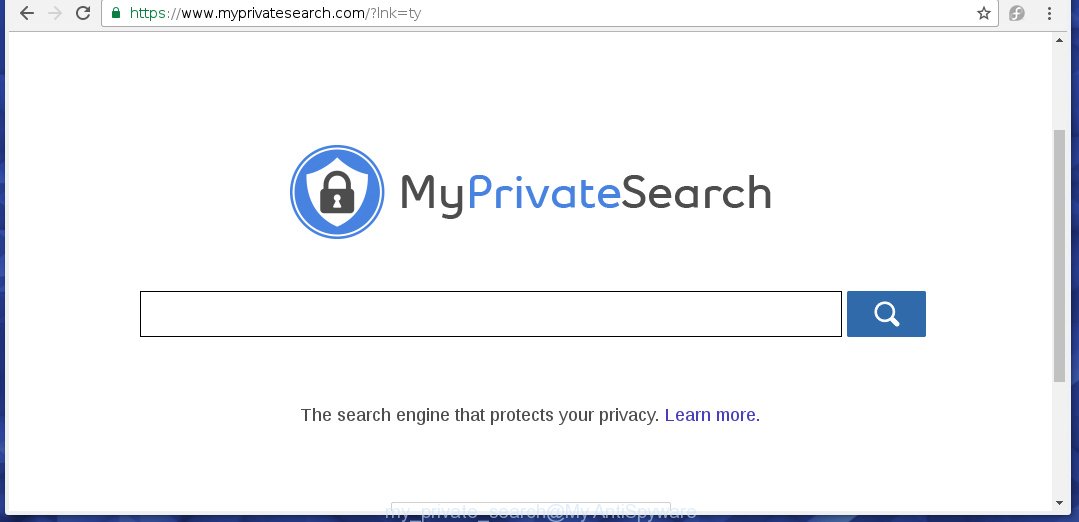Focus the main search input box

click(491, 314)
